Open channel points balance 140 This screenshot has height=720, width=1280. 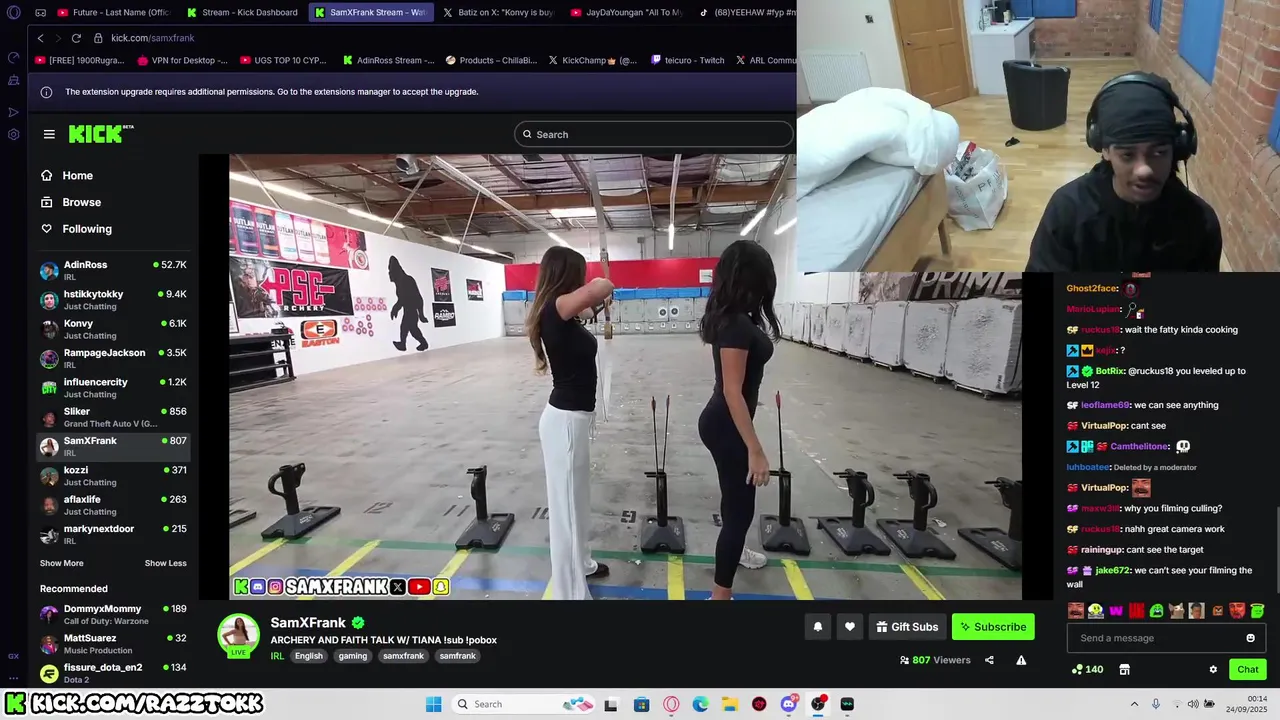coord(1087,669)
